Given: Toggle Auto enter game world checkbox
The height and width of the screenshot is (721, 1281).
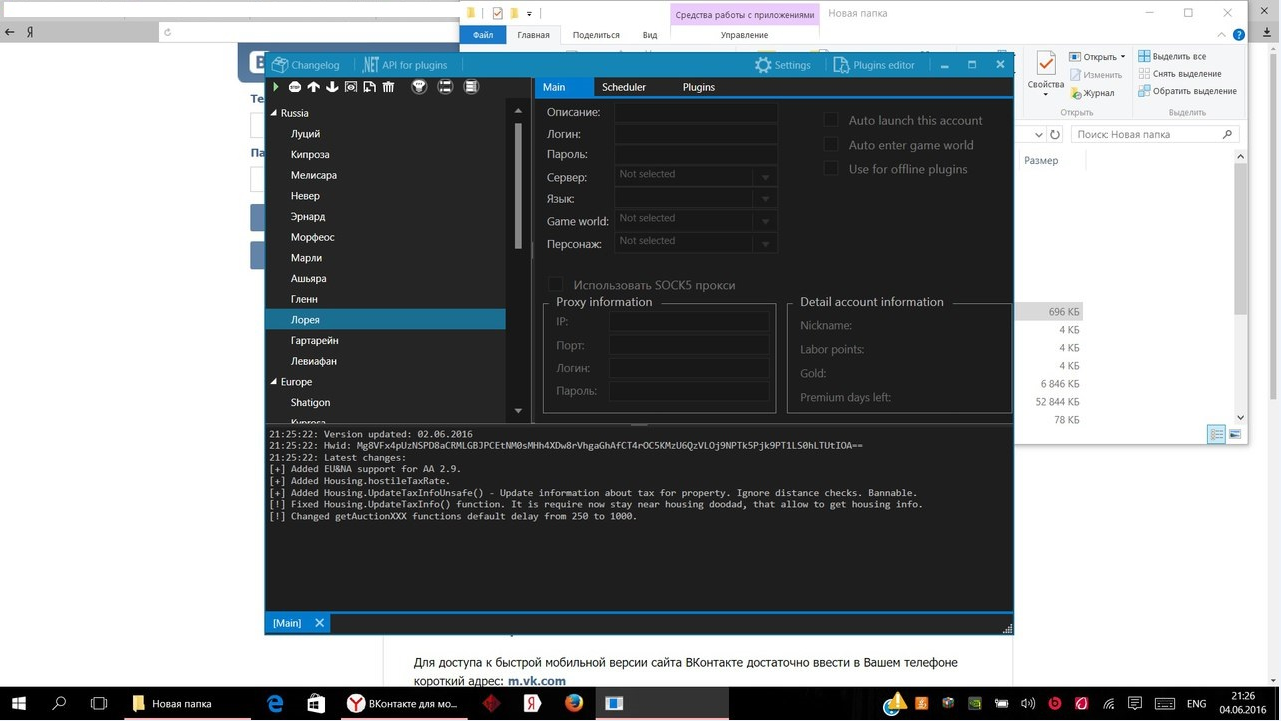Looking at the screenshot, I should point(830,144).
